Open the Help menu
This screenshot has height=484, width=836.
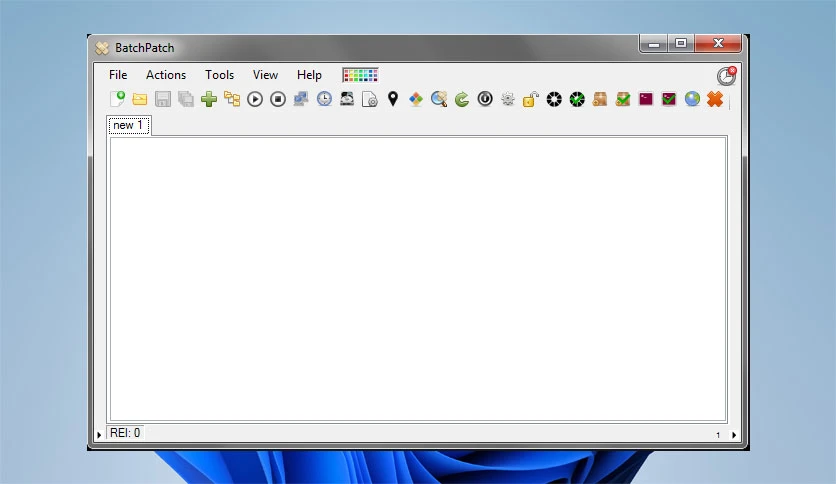click(x=309, y=75)
